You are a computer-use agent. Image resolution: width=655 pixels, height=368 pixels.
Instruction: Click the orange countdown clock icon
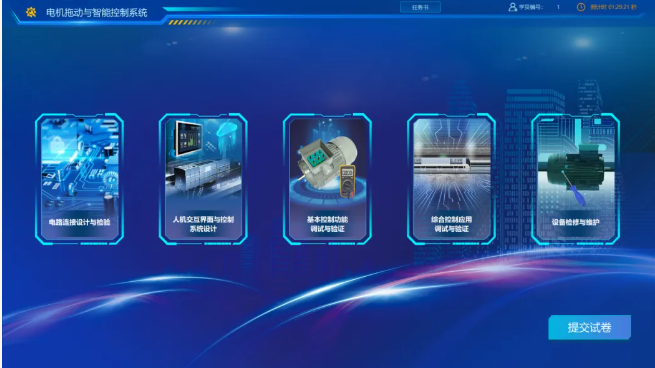[x=581, y=7]
